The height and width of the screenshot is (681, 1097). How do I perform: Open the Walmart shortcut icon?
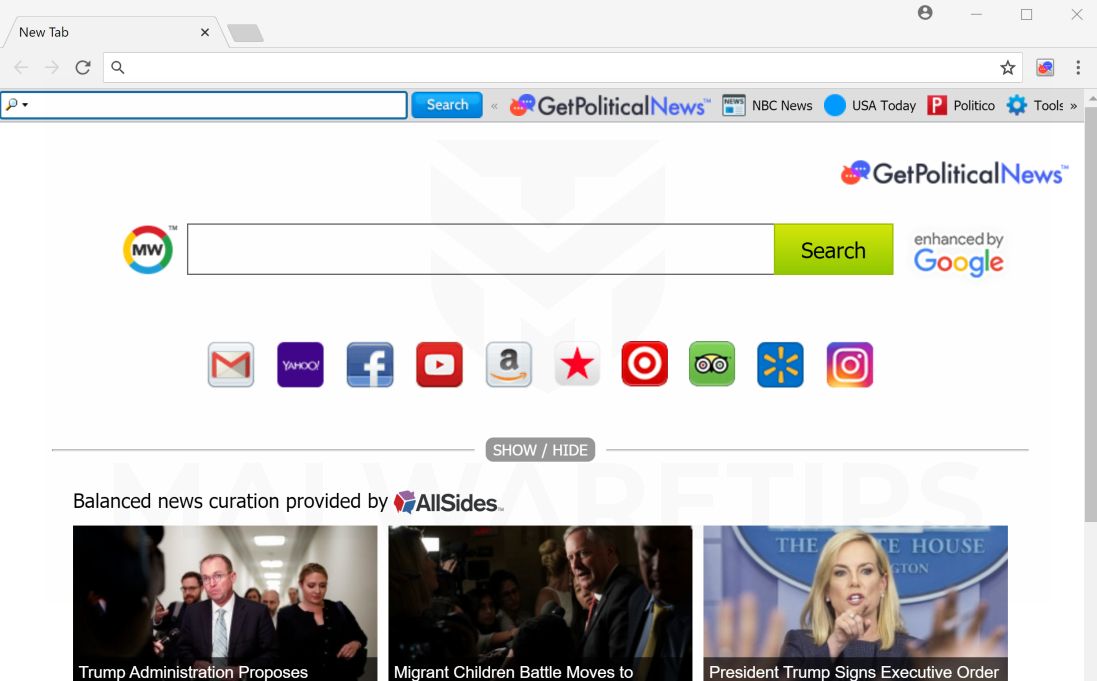point(781,364)
